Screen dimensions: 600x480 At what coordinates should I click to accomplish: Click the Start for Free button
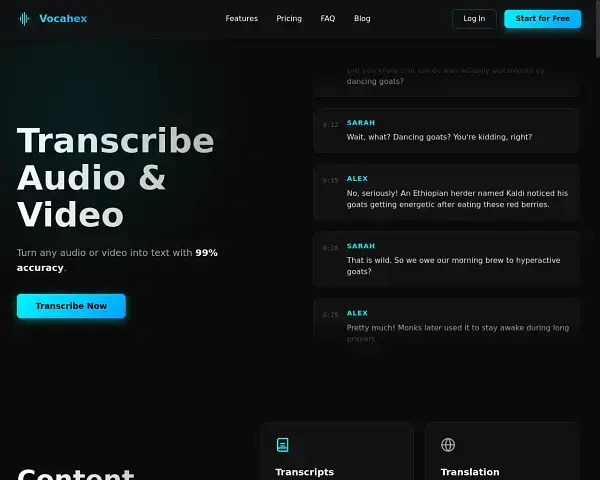[x=542, y=18]
